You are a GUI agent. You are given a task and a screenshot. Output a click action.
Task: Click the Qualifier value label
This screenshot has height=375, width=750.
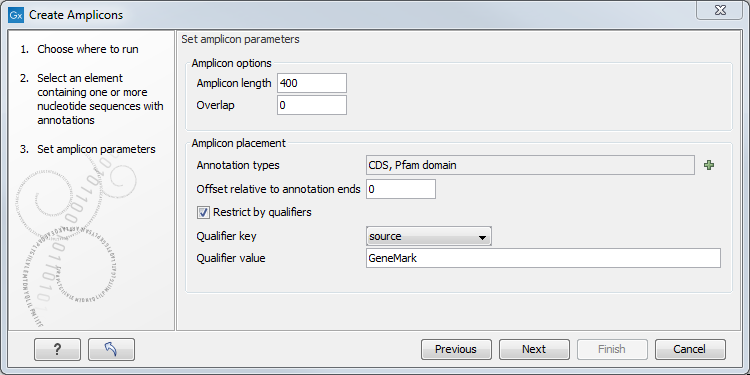(x=231, y=258)
